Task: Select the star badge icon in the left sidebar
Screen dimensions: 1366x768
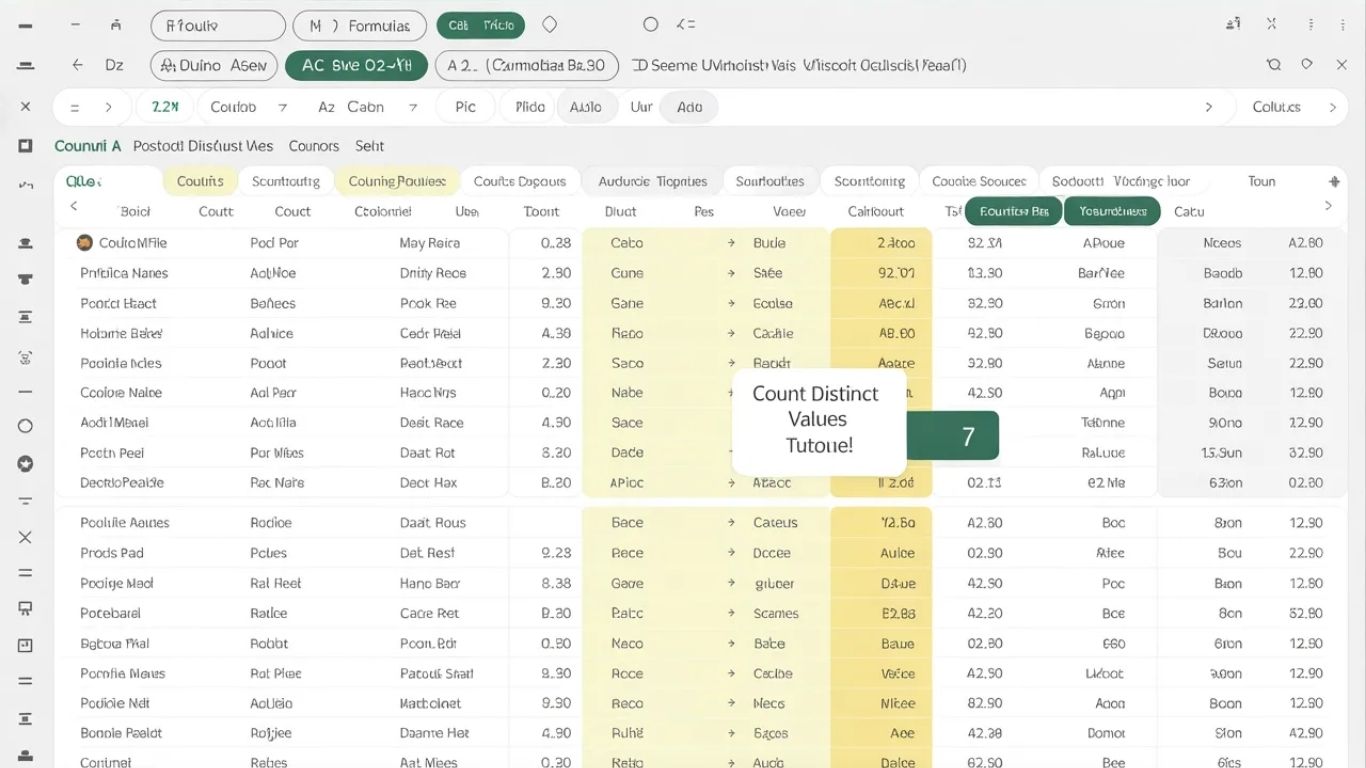Action: [25, 462]
